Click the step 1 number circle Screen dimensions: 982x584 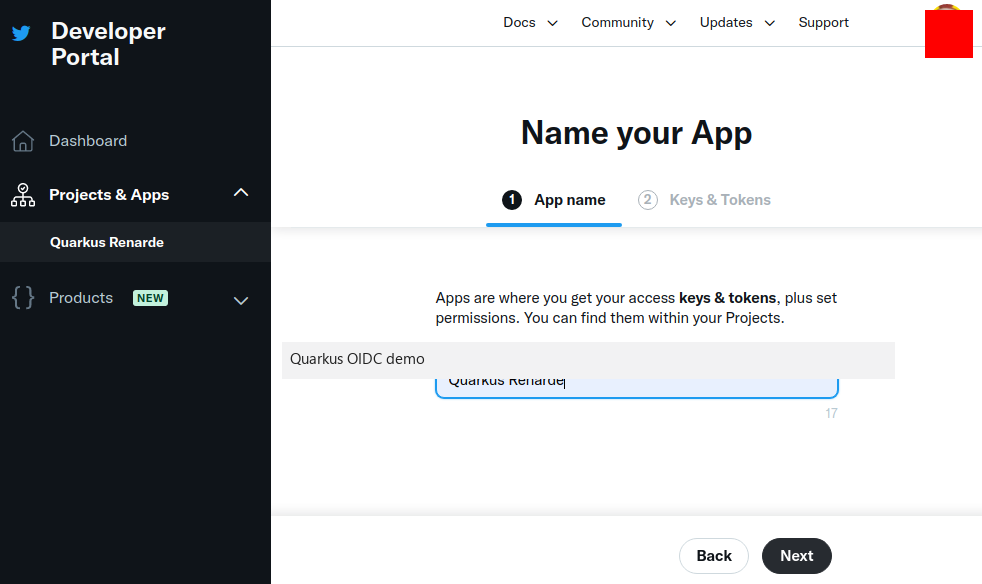(512, 200)
